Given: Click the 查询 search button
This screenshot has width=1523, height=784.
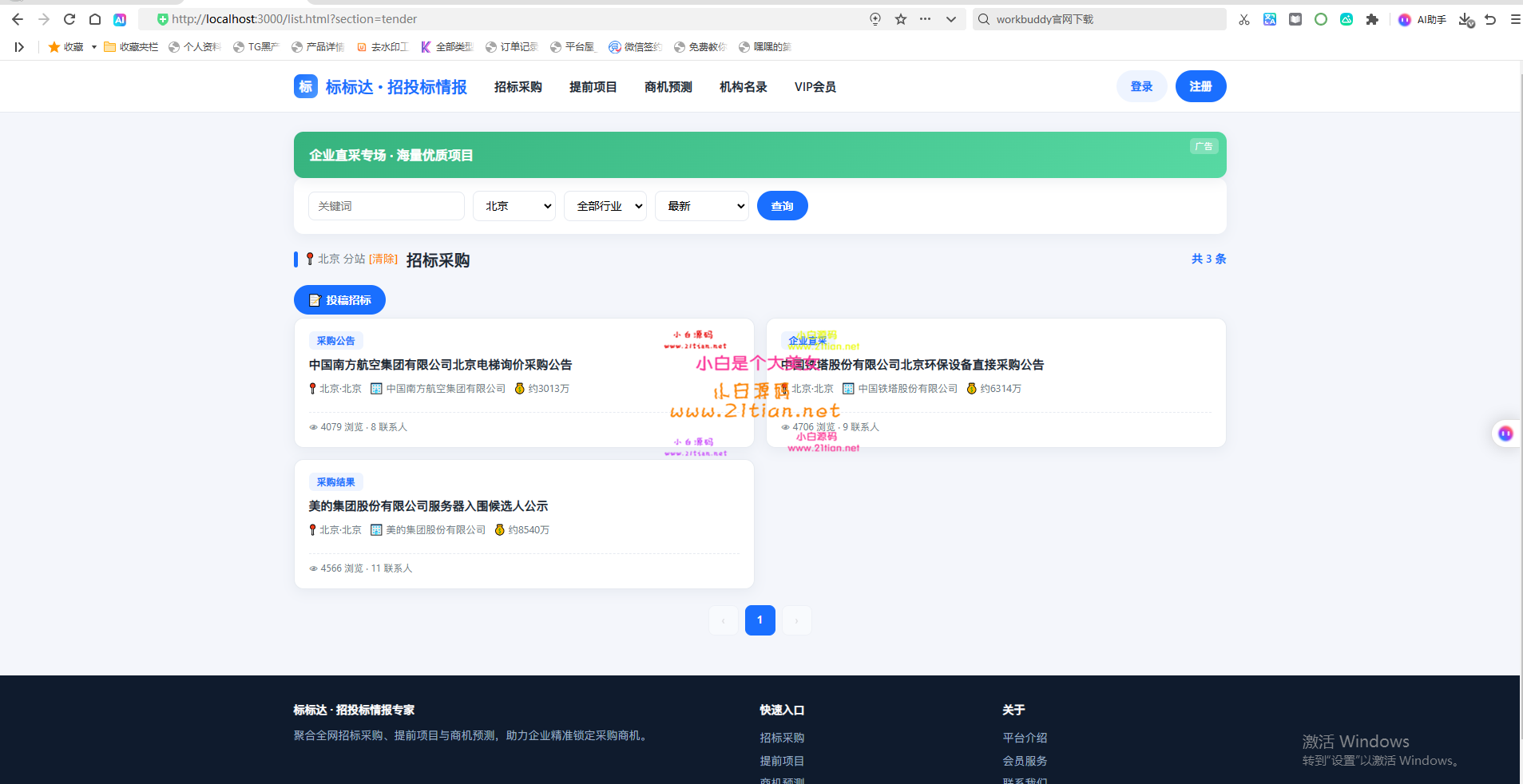Looking at the screenshot, I should (x=782, y=206).
